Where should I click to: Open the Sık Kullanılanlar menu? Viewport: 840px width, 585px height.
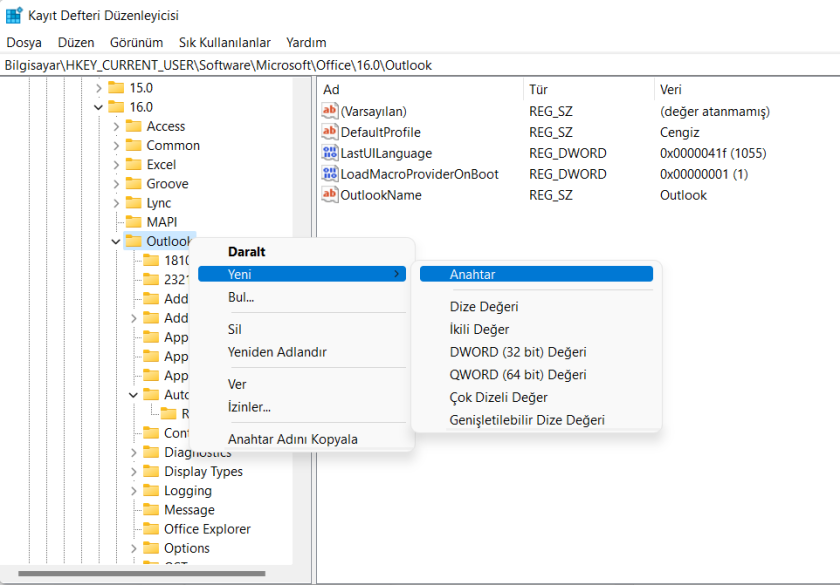coord(224,42)
